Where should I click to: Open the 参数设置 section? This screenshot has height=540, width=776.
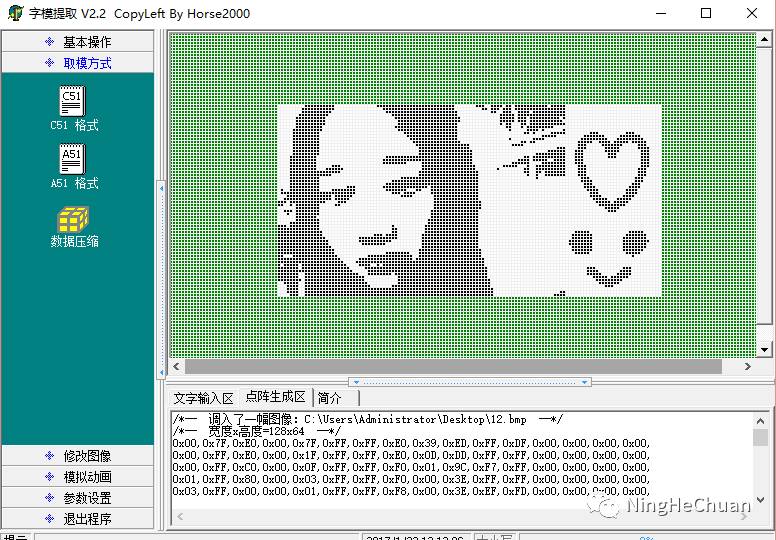[78, 498]
